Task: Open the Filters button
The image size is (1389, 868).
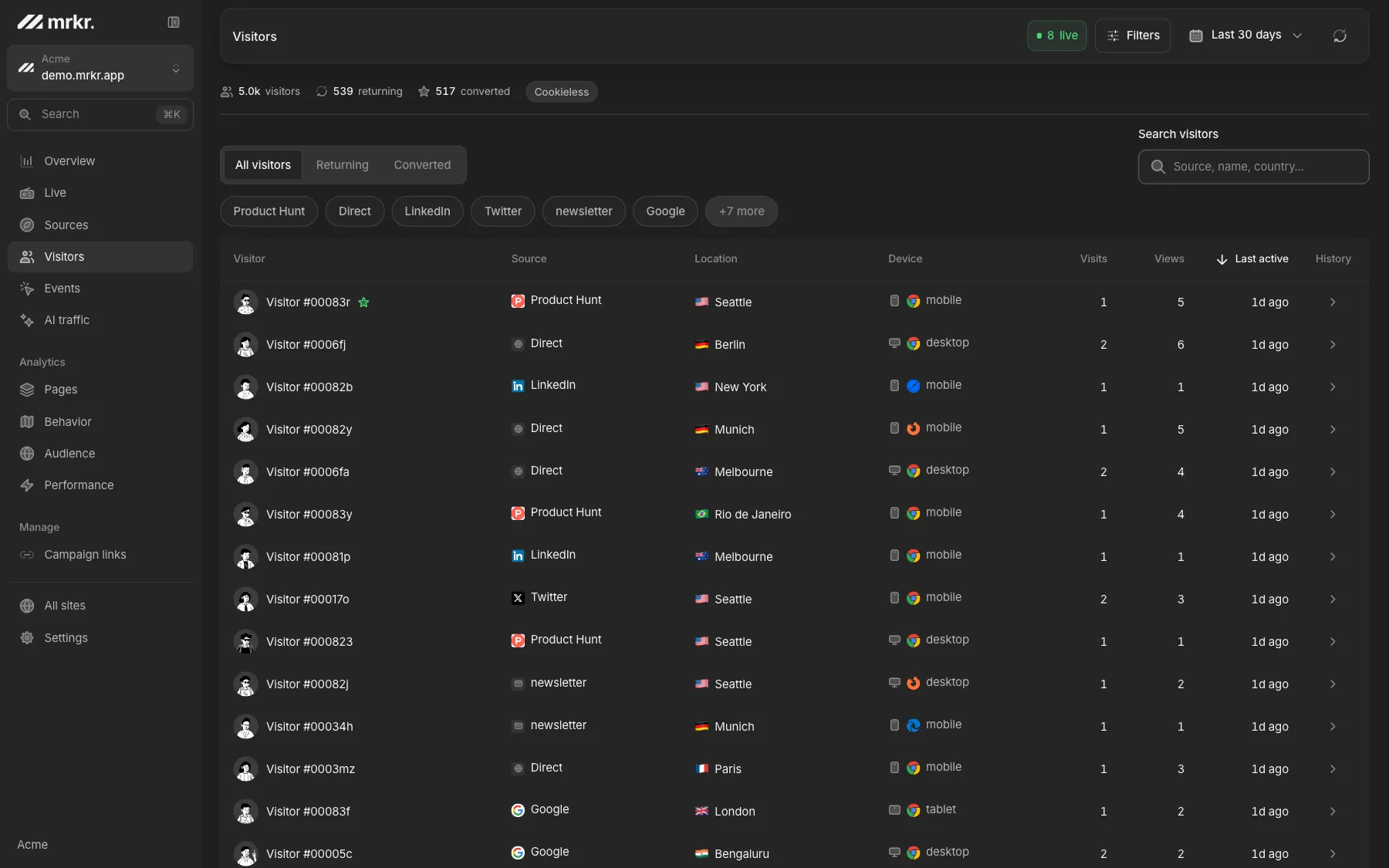Action: (x=1133, y=35)
